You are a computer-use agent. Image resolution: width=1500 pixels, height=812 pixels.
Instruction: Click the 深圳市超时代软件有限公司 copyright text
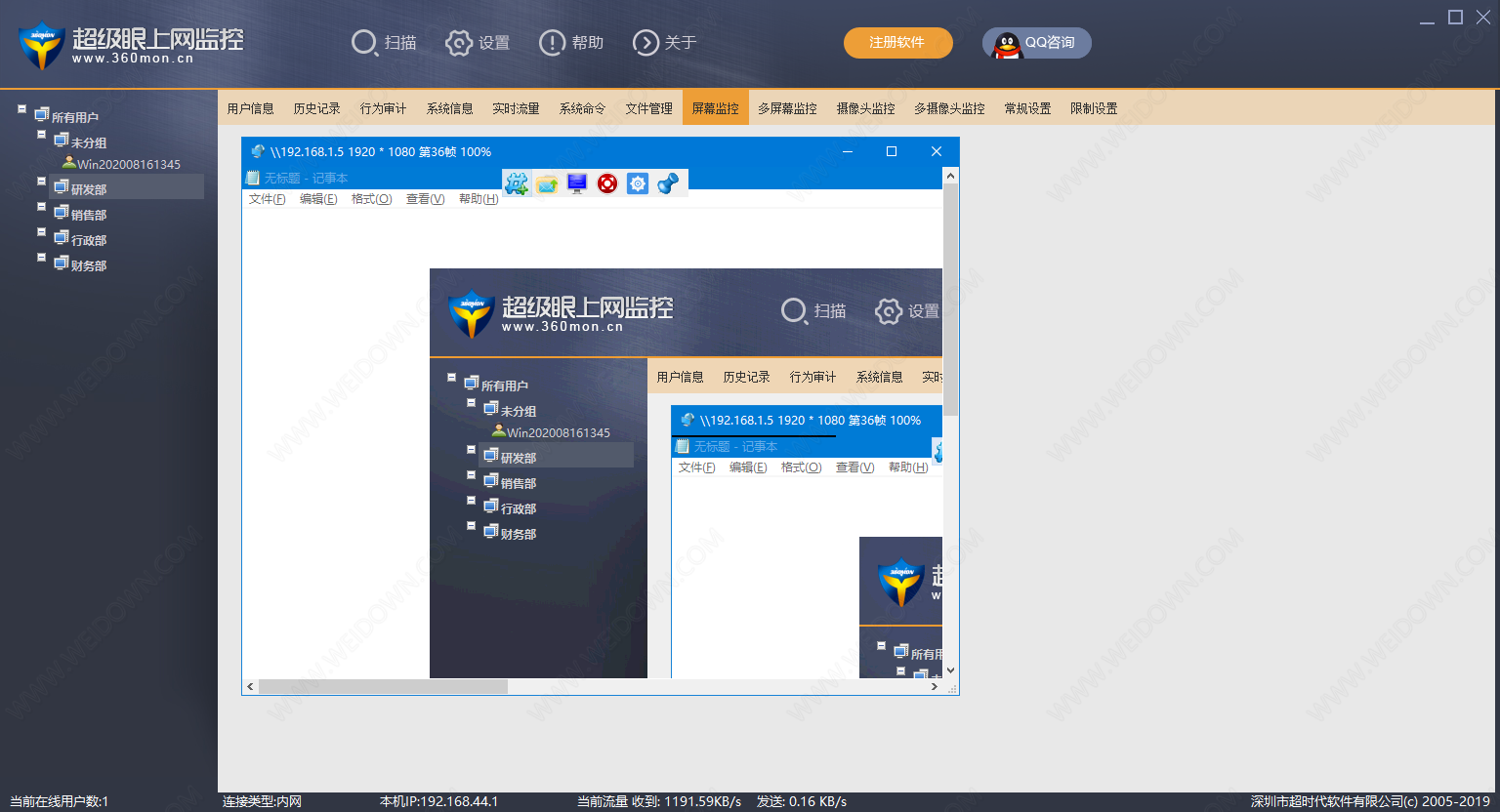click(x=1371, y=801)
